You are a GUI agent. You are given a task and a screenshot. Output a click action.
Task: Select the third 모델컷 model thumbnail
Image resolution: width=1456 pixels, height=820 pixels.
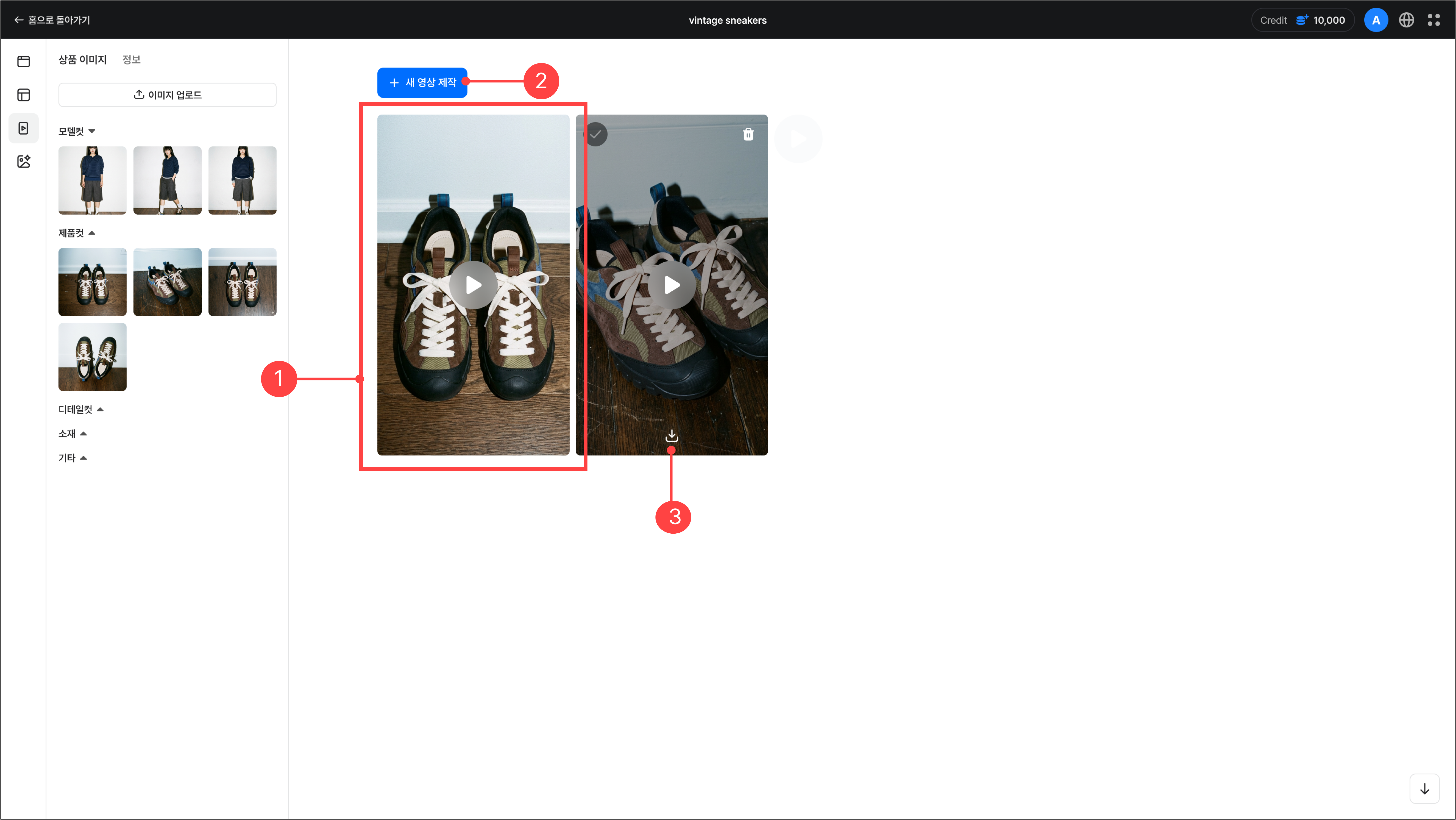coord(242,180)
